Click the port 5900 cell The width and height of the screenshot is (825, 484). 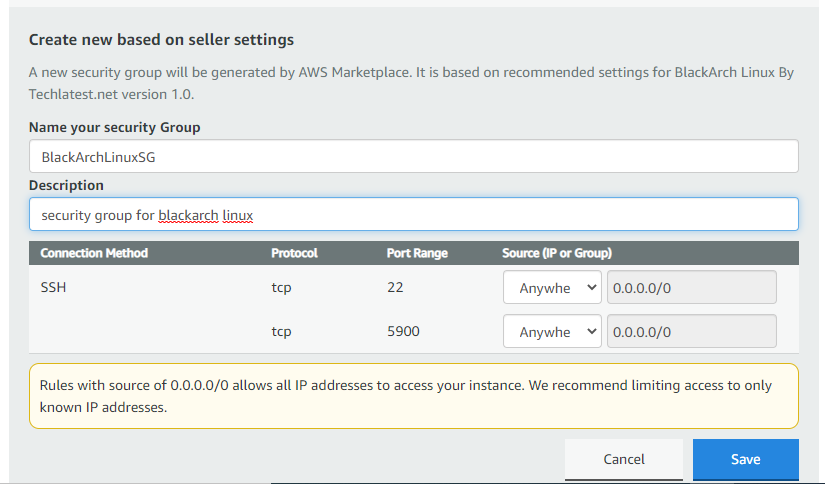coord(403,331)
